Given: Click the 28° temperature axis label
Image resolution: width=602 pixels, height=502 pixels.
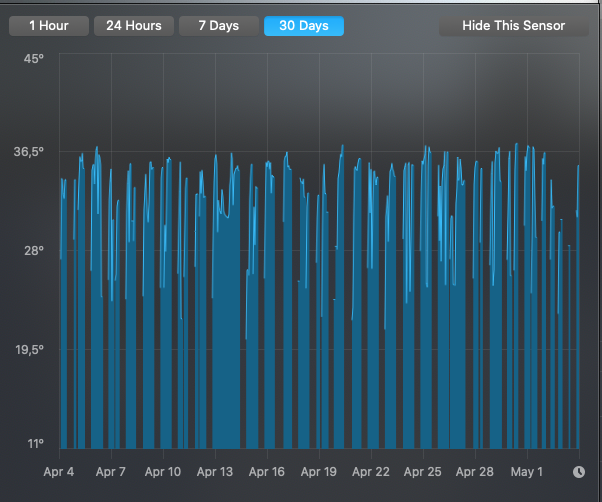Looking at the screenshot, I should click(34, 251).
